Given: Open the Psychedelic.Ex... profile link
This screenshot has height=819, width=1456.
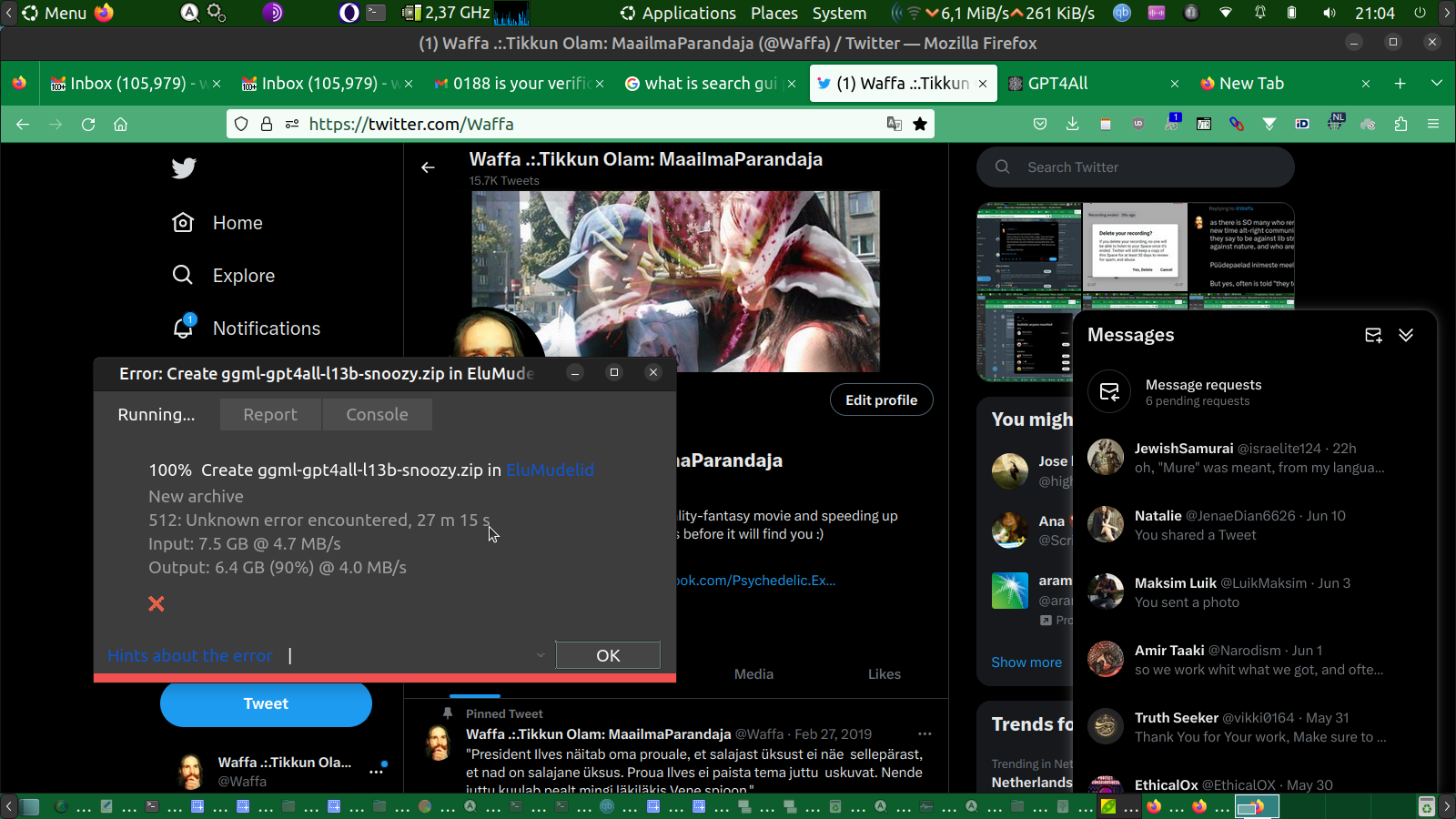Looking at the screenshot, I should coord(755,581).
